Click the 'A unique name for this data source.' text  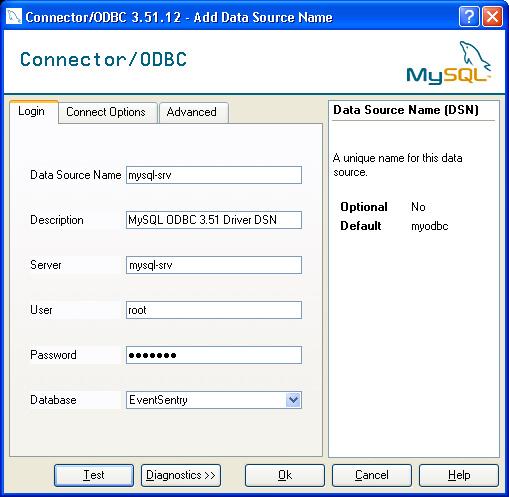(397, 165)
